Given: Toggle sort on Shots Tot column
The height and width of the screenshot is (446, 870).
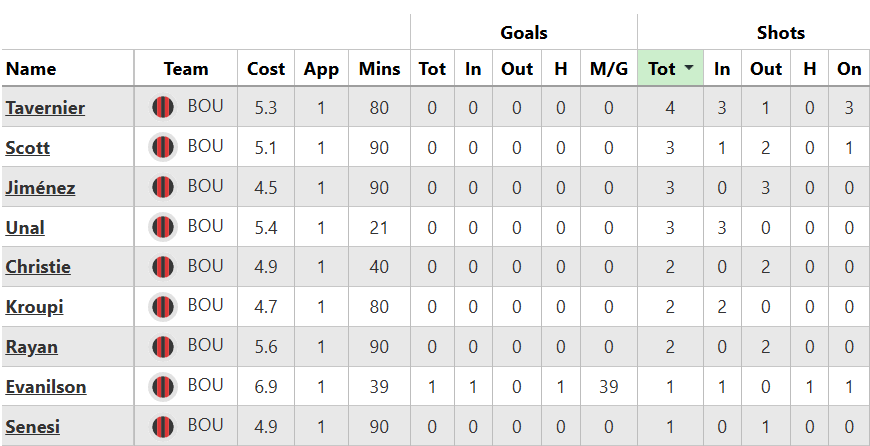Looking at the screenshot, I should [662, 69].
